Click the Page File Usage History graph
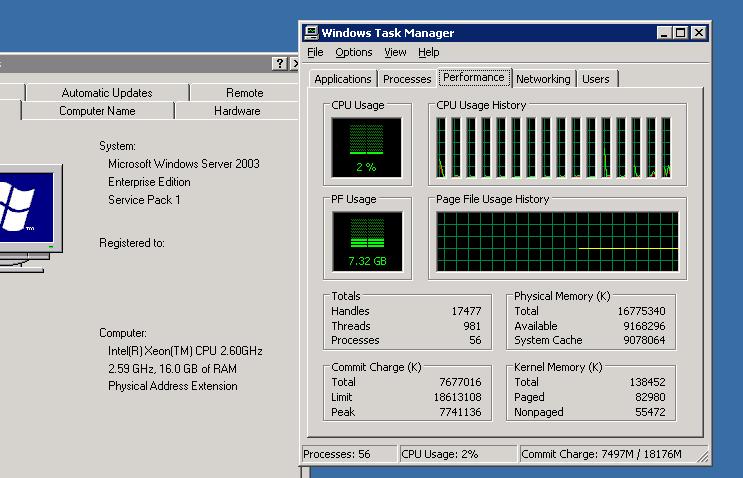 click(557, 242)
